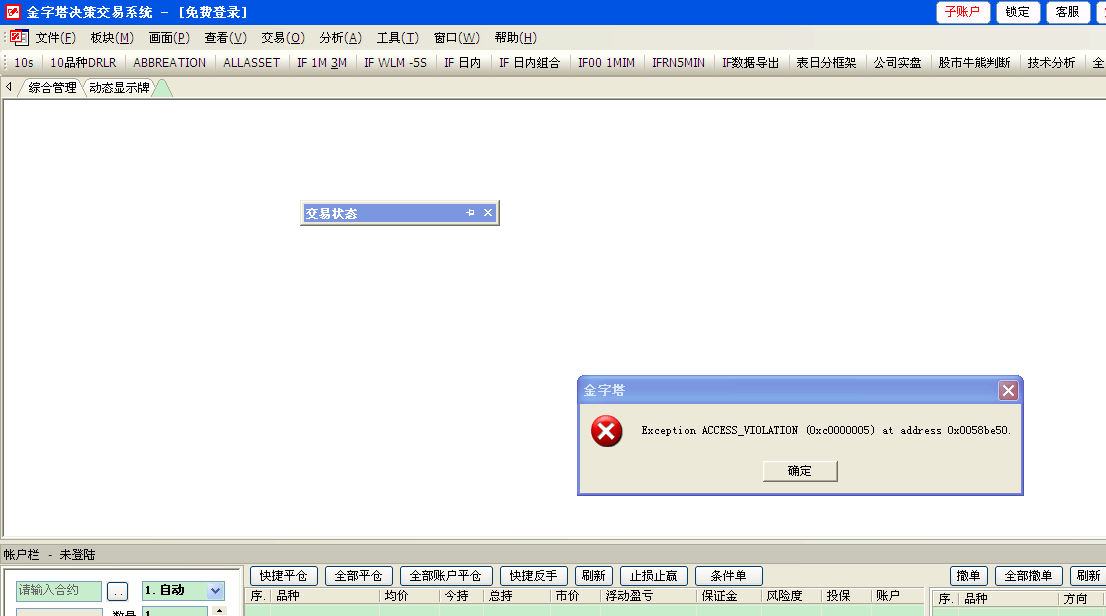Screen dimensions: 1106x616
Task: Click the 子账户 button in title bar
Action: click(x=963, y=12)
